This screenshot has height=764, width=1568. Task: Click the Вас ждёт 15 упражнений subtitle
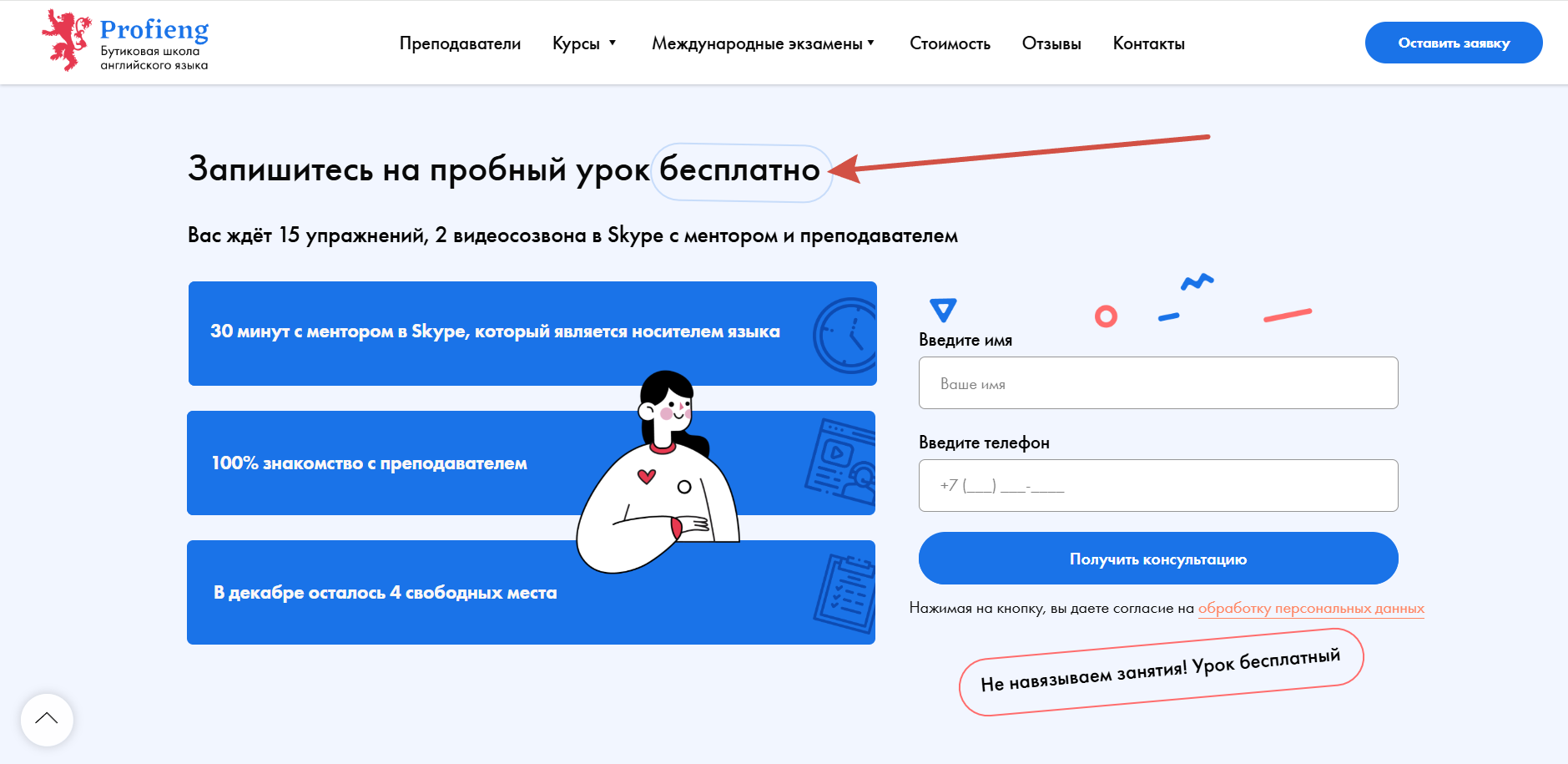pos(572,235)
